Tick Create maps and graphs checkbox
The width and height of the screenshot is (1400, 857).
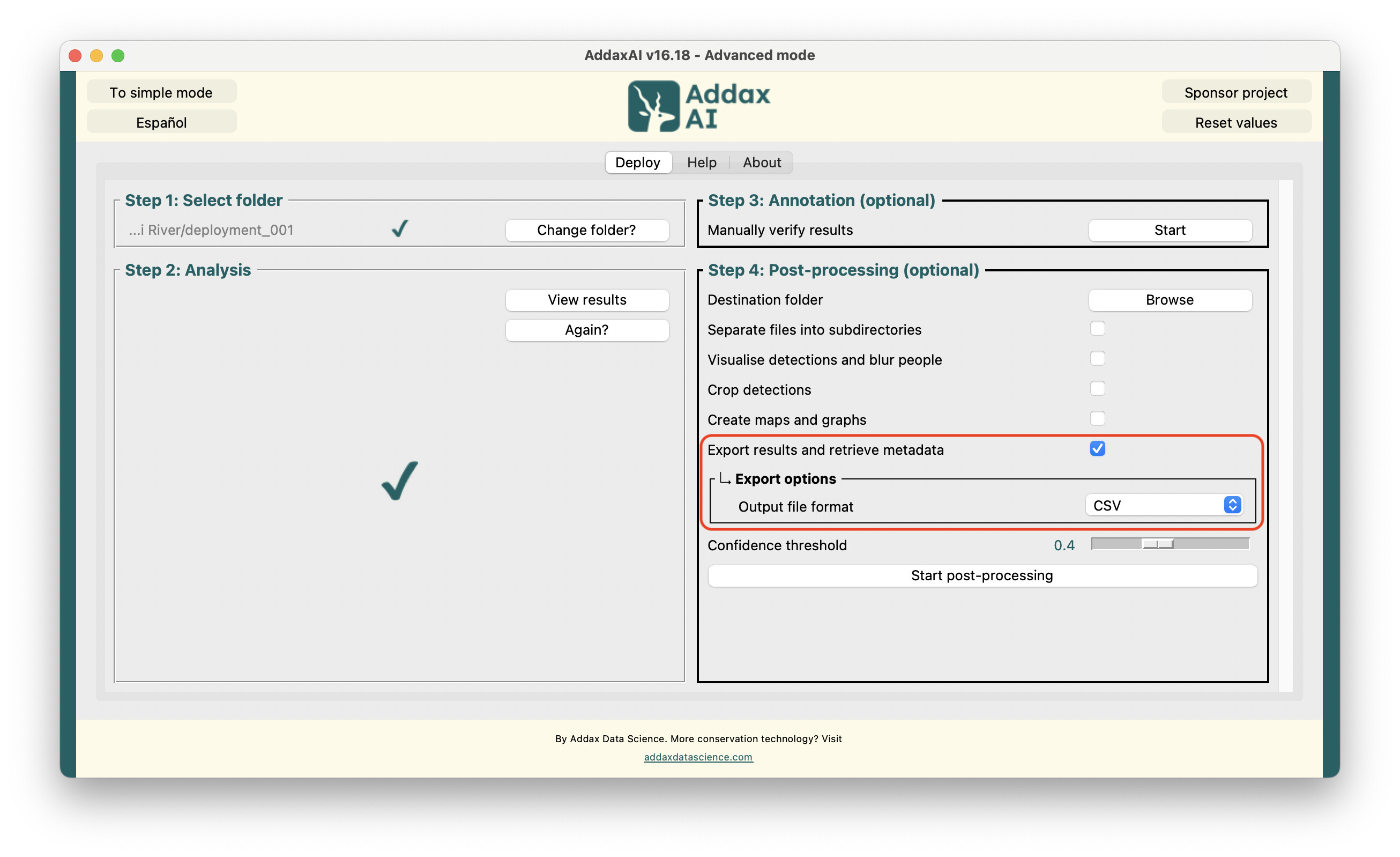pos(1097,419)
